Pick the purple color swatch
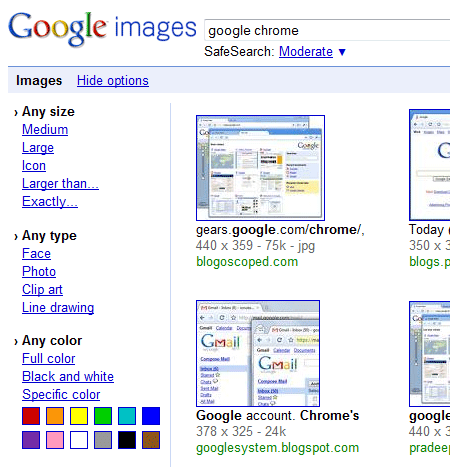 pyautogui.click(x=31, y=440)
